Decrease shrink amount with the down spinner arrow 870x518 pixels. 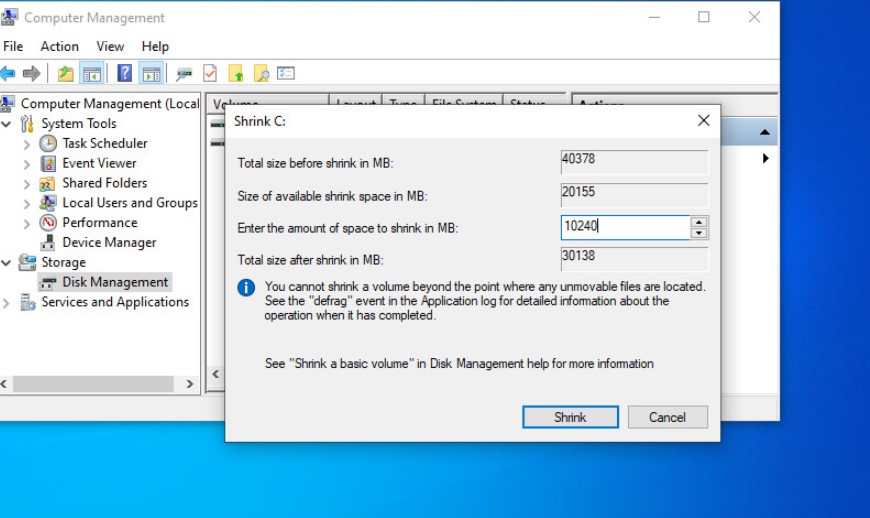pos(699,233)
